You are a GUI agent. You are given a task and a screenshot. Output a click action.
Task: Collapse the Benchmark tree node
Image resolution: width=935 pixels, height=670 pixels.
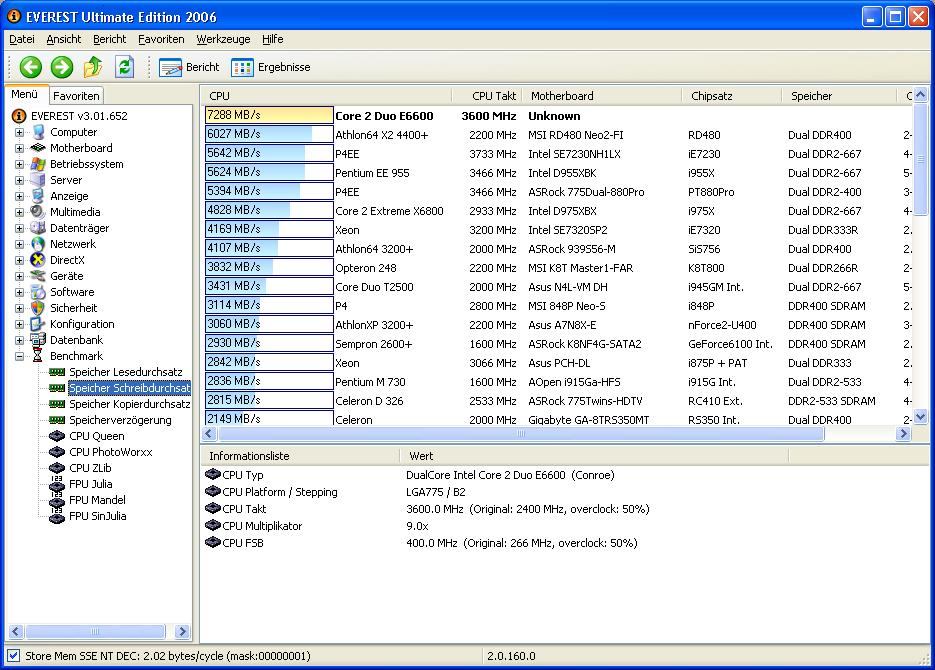[x=20, y=356]
